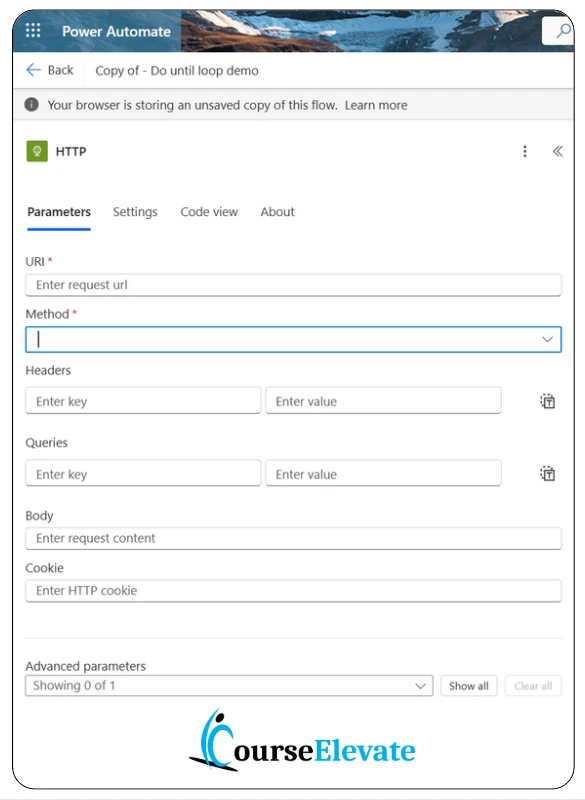The image size is (585, 800).
Task: Click the Back navigation label
Action: pos(57,71)
